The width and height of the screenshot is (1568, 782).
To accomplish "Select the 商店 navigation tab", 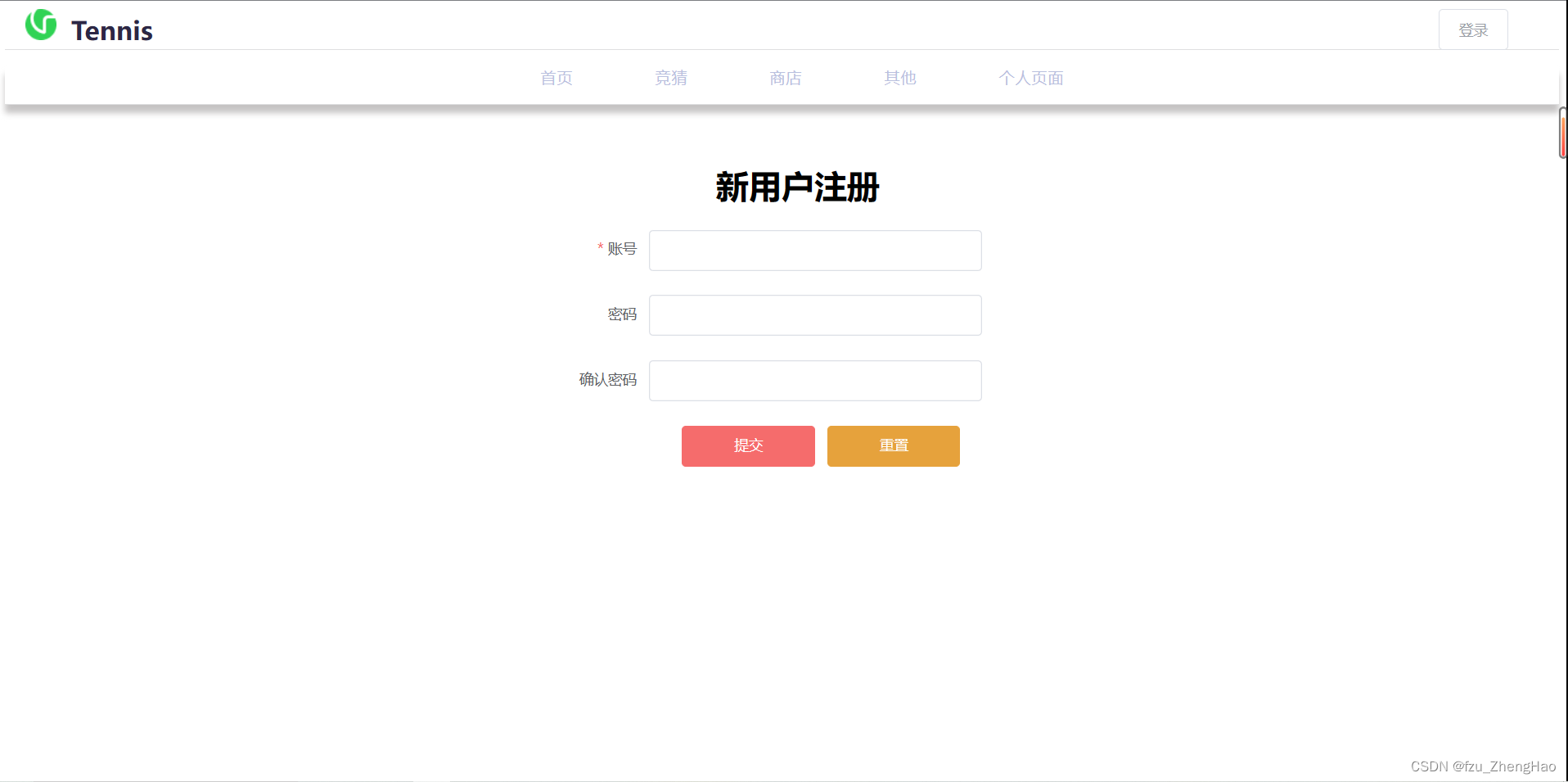I will tap(785, 78).
